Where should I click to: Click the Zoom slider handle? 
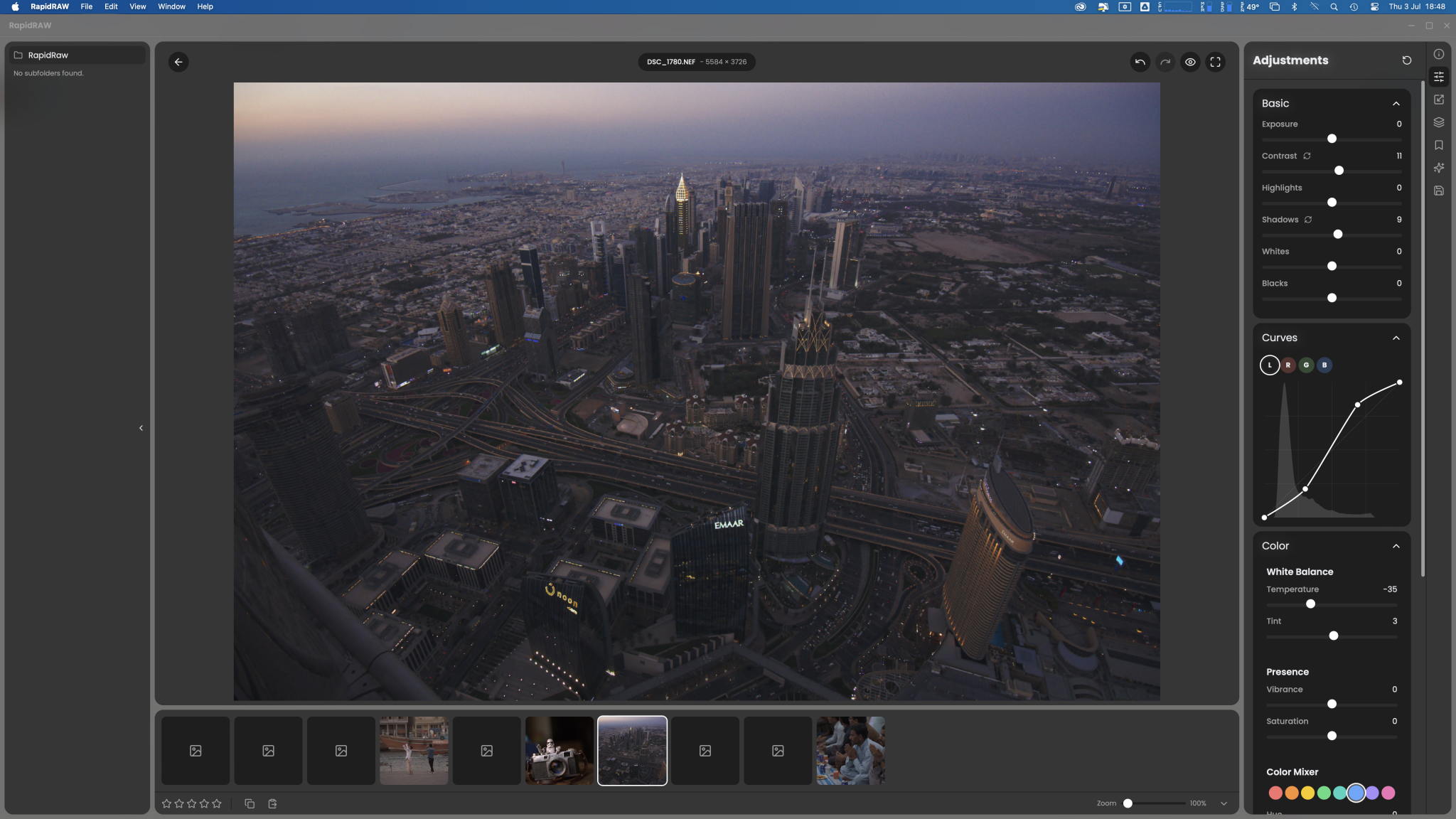click(x=1128, y=803)
